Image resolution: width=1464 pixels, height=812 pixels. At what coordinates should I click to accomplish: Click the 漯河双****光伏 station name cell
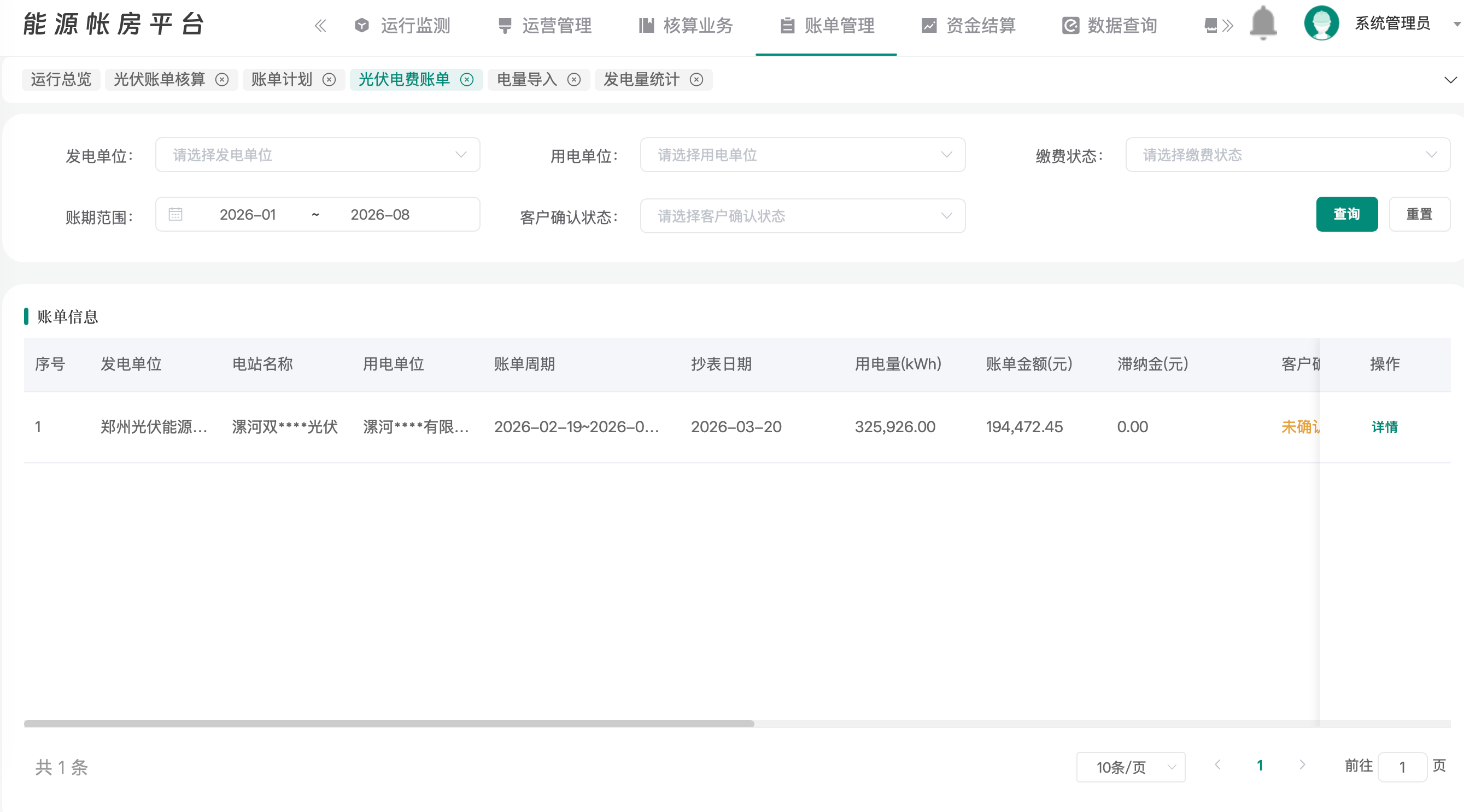coord(285,427)
